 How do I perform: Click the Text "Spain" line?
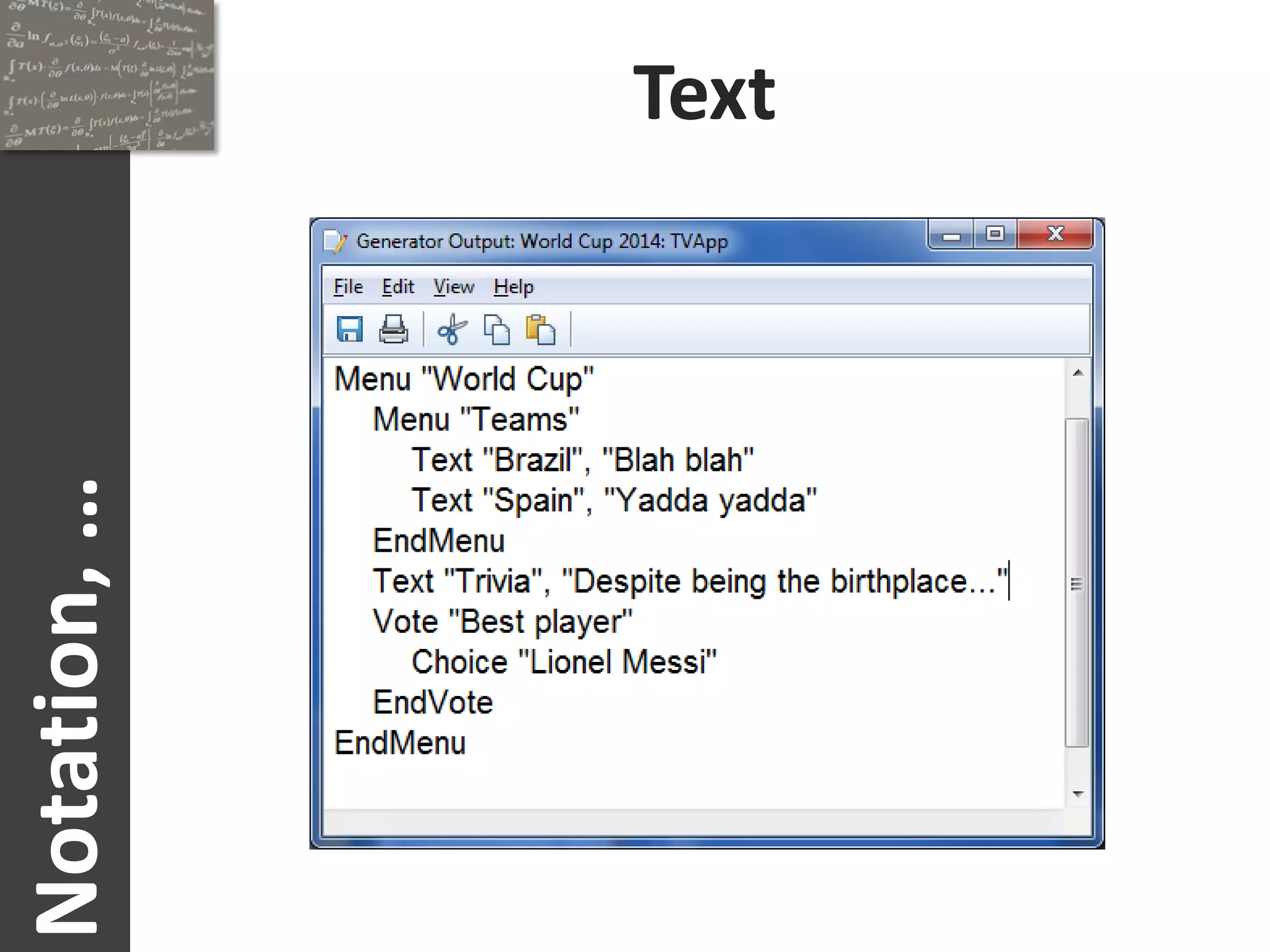(614, 501)
